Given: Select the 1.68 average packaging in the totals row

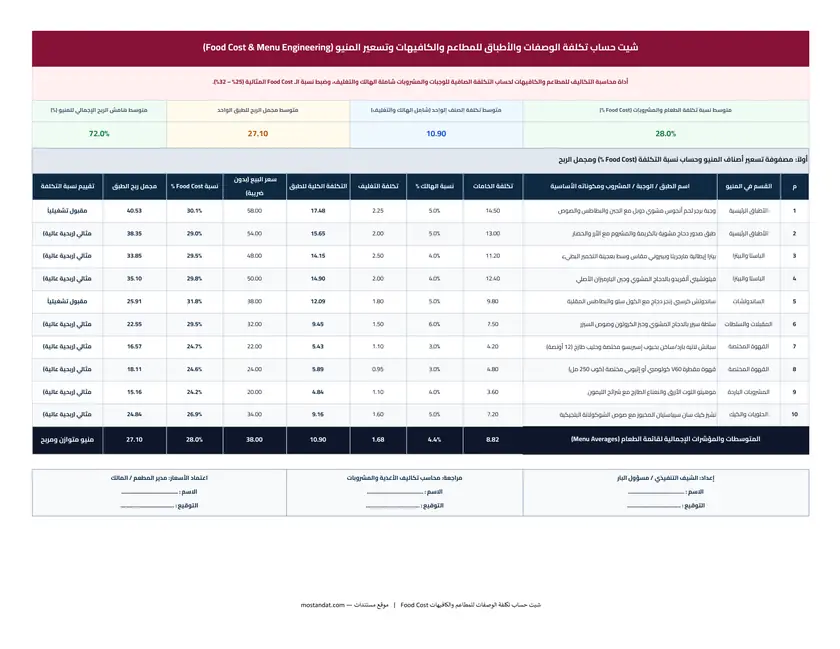Looking at the screenshot, I should 378,439.
